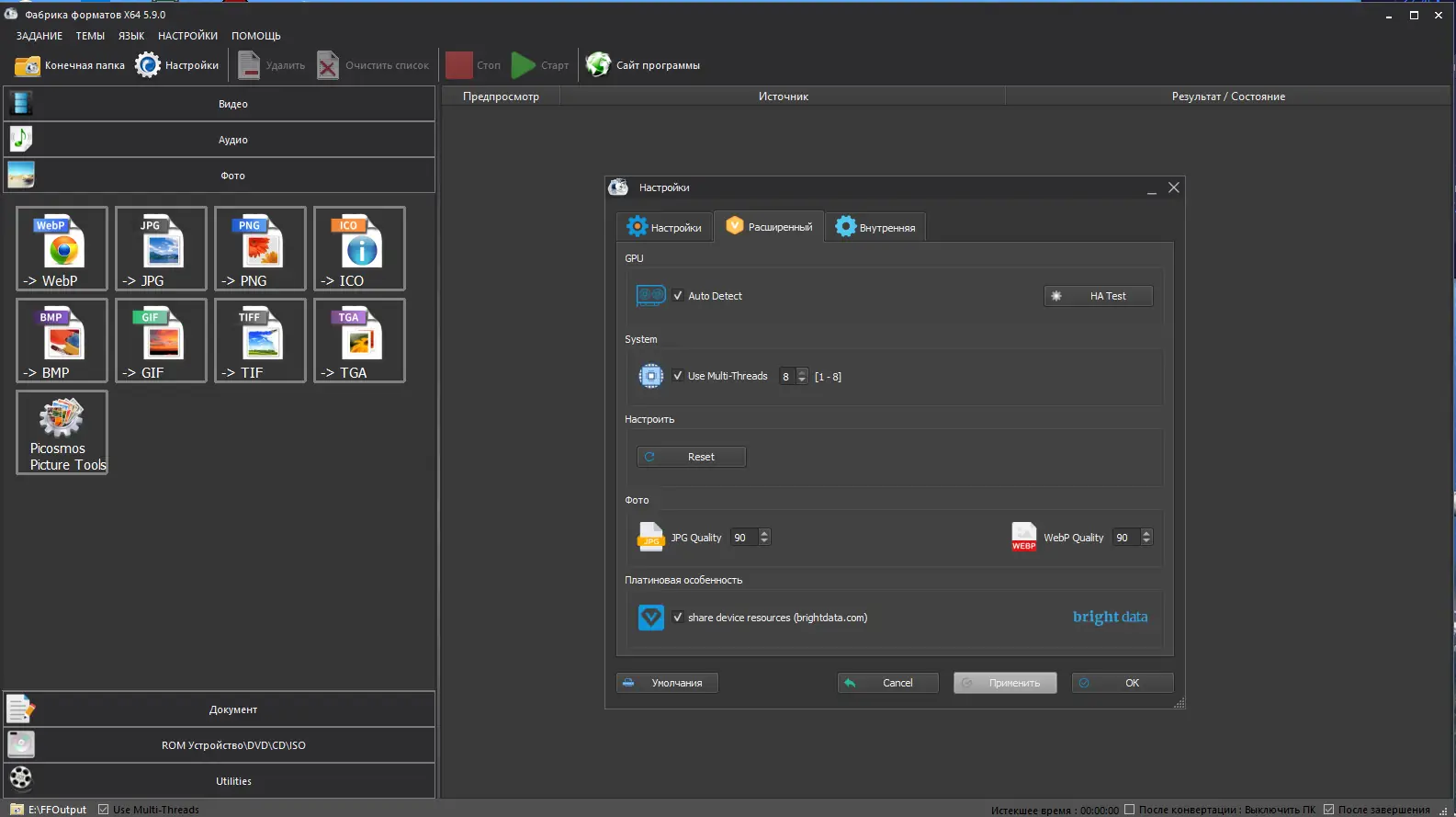Click the Применить button
The height and width of the screenshot is (817, 1456).
(x=1005, y=683)
